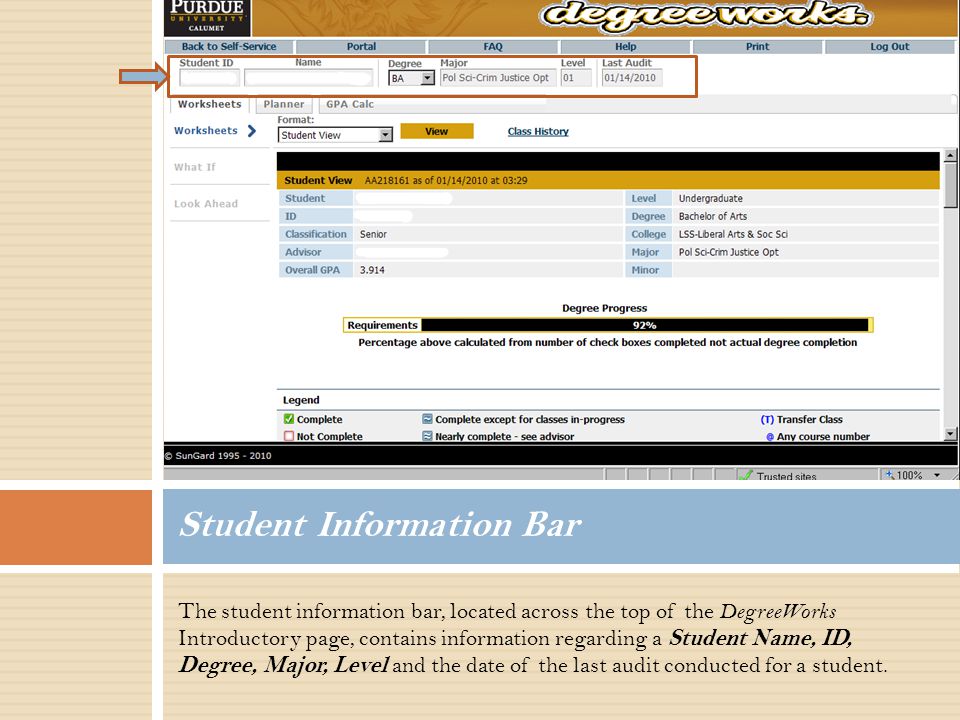960x720 pixels.
Task: Click the Student View header audit text
Action: click(x=446, y=181)
